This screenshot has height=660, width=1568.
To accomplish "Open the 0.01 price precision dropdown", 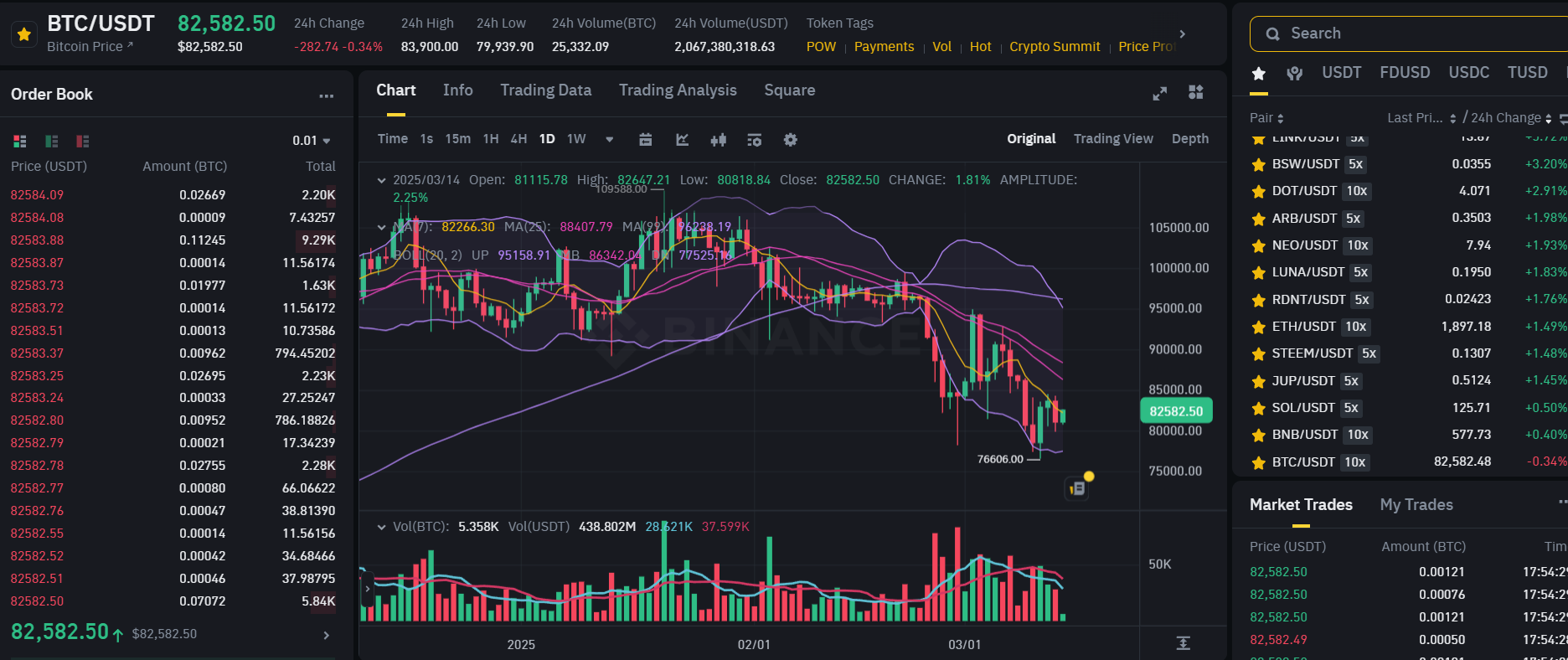I will click(x=312, y=141).
